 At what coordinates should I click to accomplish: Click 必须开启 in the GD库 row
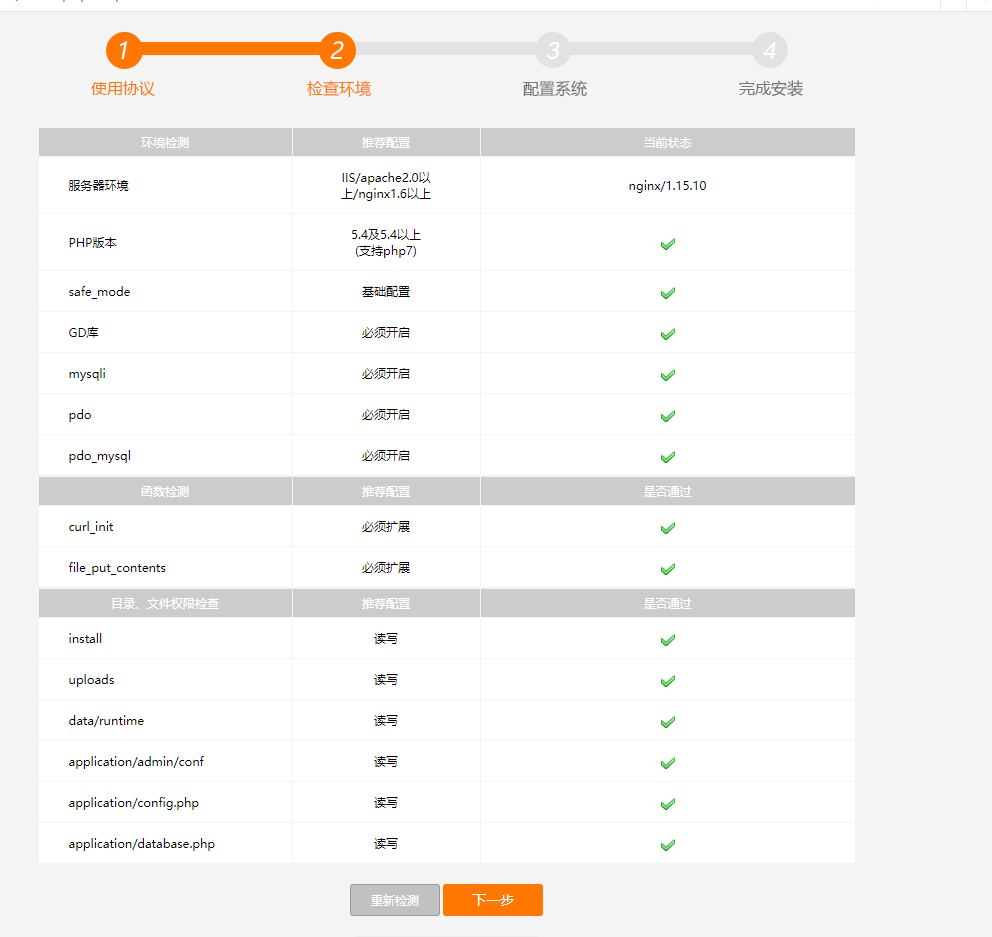coord(386,333)
